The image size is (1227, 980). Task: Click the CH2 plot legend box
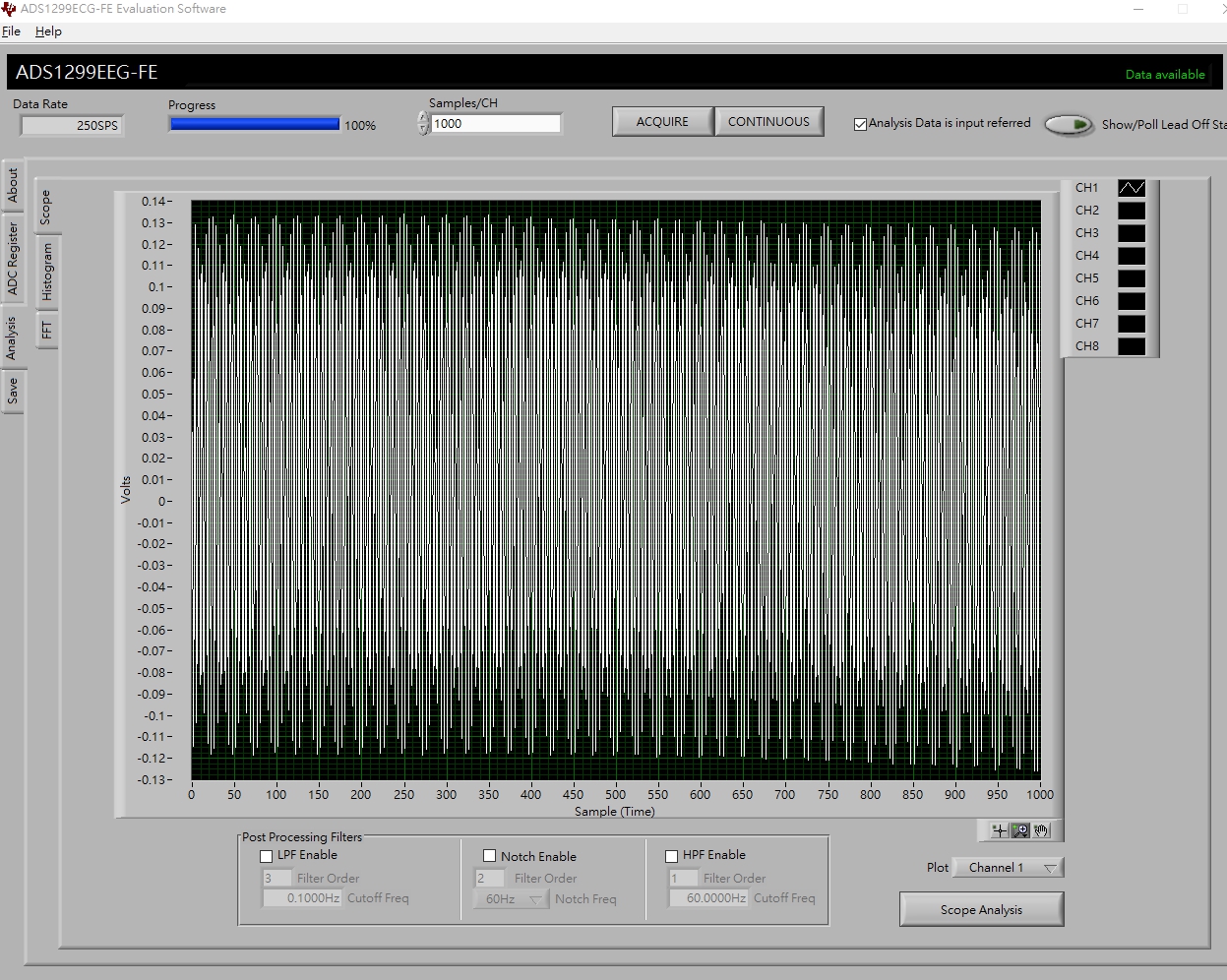point(1132,211)
